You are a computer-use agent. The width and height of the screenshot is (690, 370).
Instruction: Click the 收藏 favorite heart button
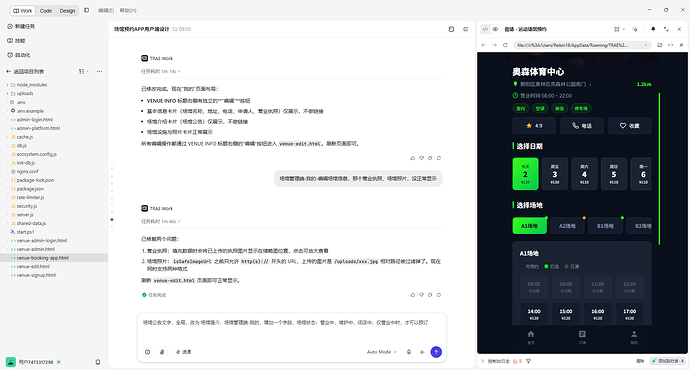[629, 126]
